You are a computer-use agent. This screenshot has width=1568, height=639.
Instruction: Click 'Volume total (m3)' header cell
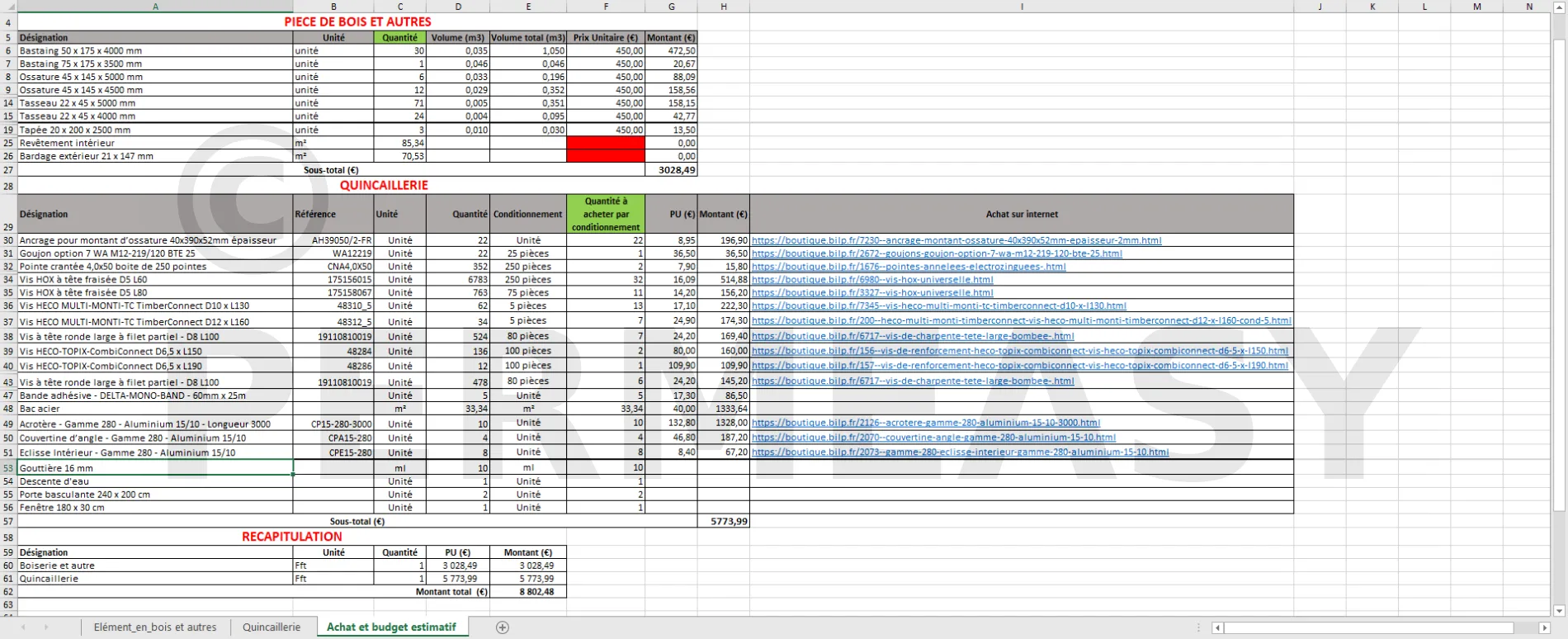528,38
